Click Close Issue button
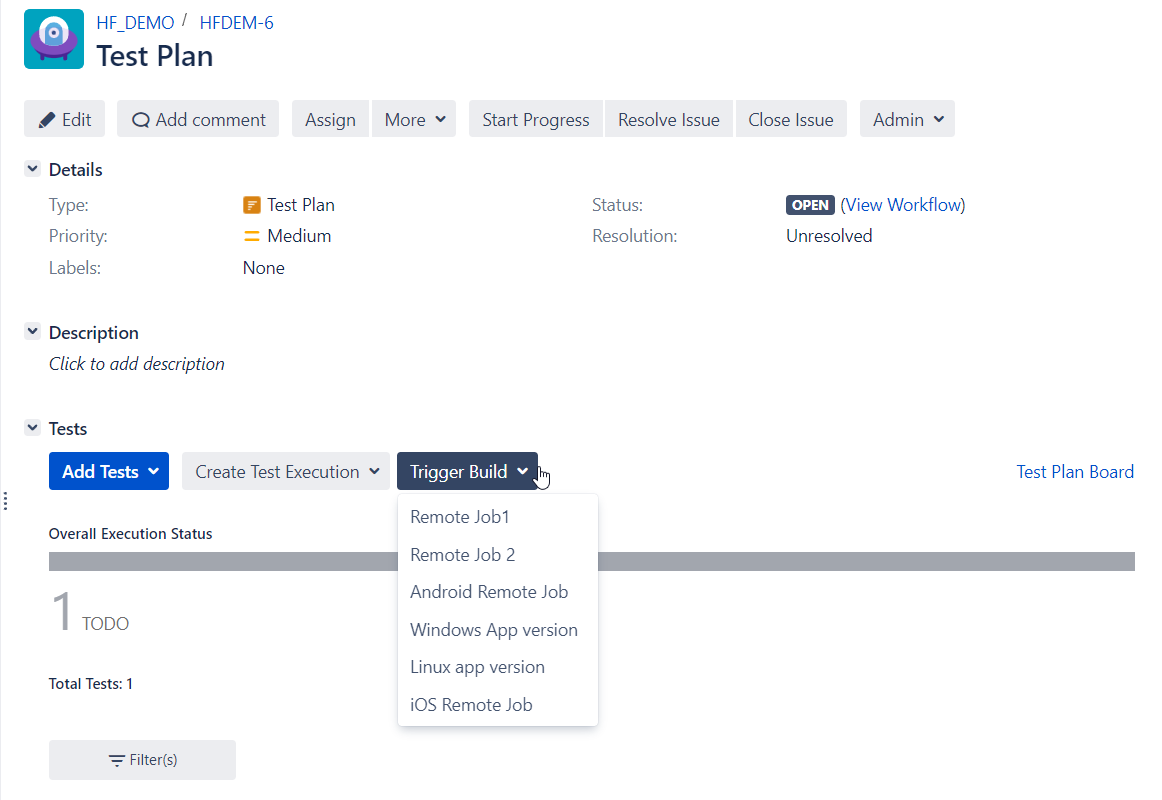 [791, 119]
